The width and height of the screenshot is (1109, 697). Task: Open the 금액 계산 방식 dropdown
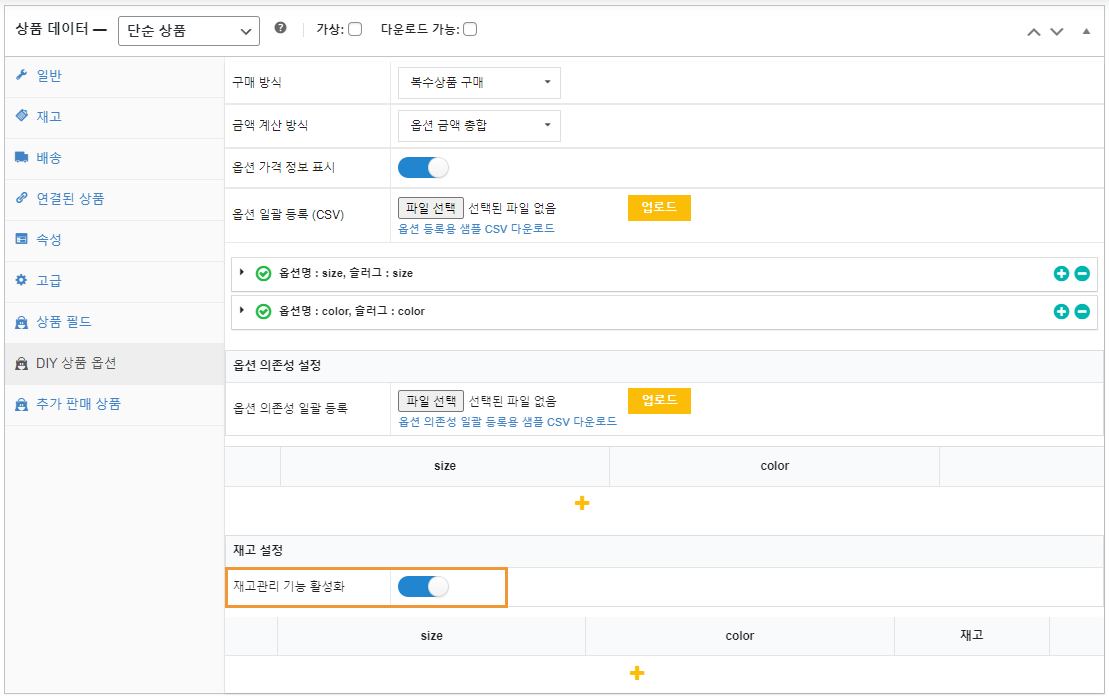coord(479,125)
